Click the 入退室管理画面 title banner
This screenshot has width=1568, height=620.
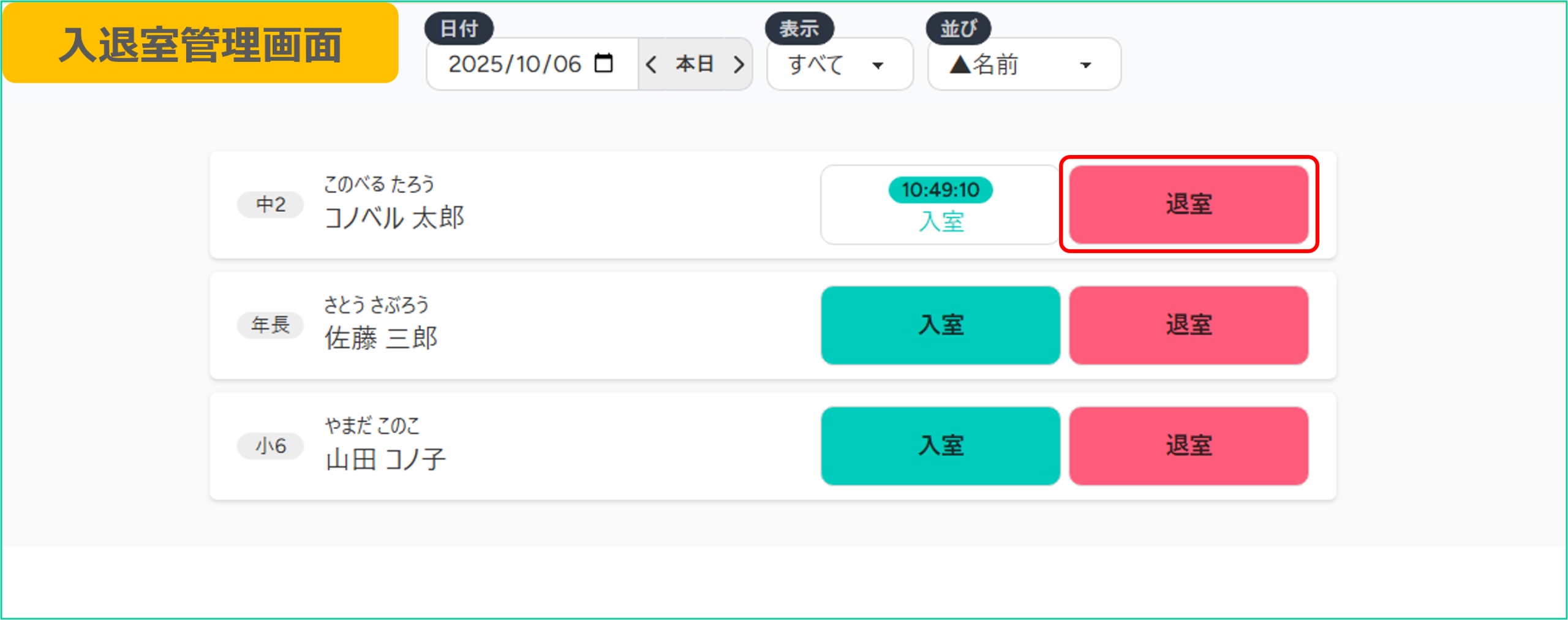click(x=200, y=44)
